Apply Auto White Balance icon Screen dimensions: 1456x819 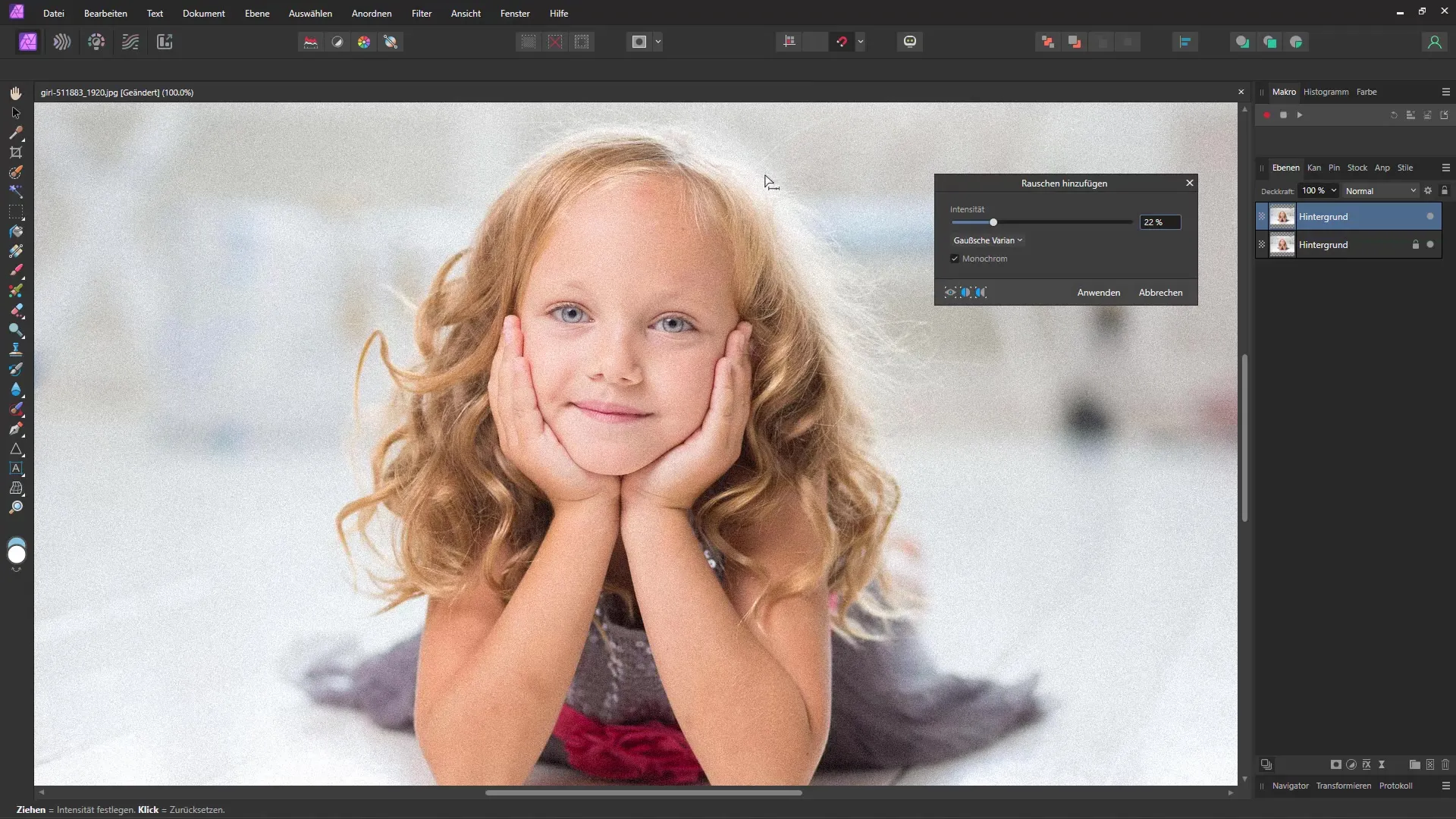tap(391, 42)
